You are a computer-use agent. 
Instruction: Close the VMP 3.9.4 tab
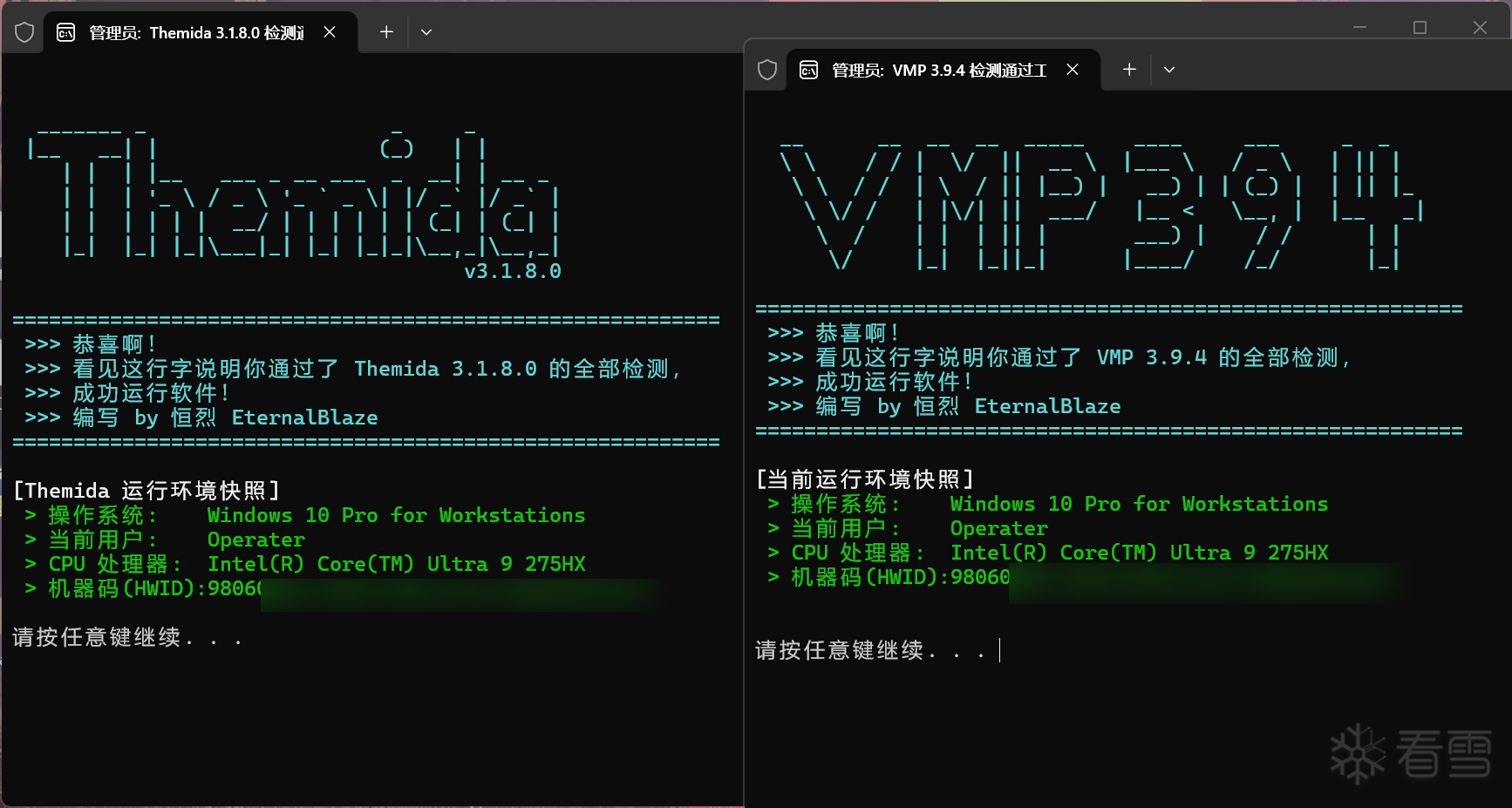(1073, 70)
